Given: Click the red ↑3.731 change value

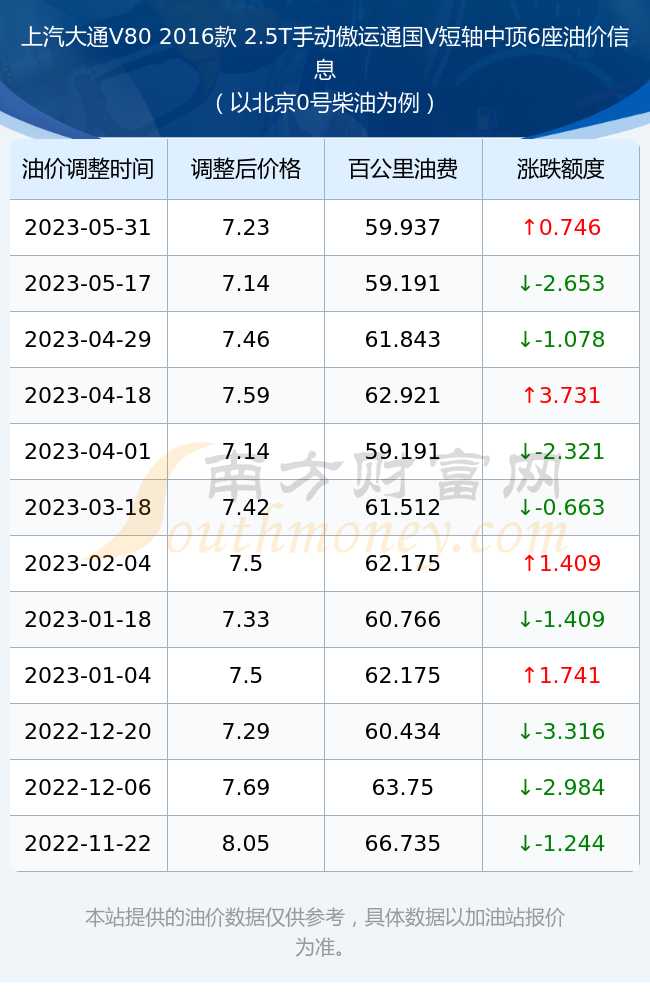Looking at the screenshot, I should click(x=561, y=395).
